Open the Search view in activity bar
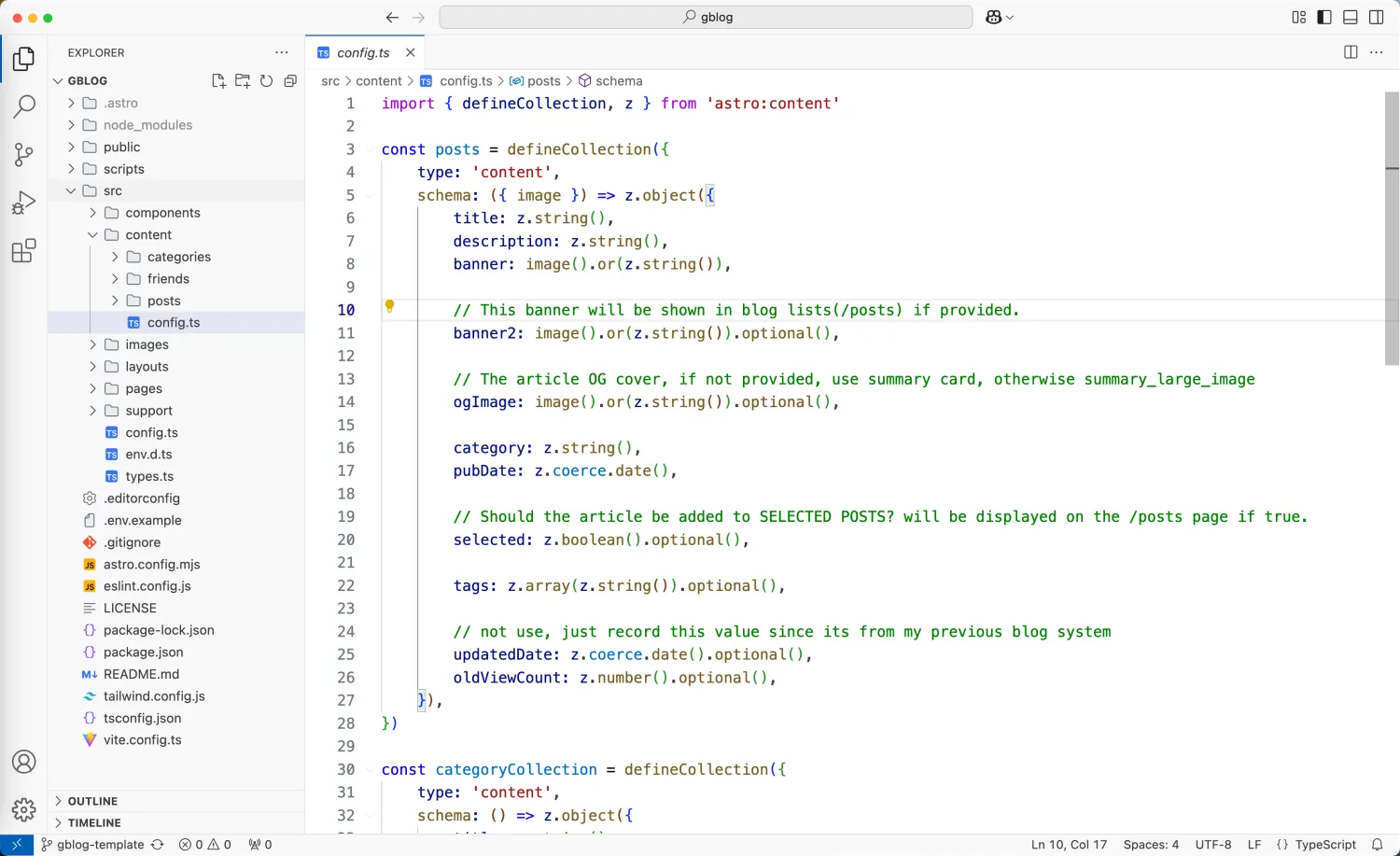This screenshot has height=856, width=1400. coord(24,106)
